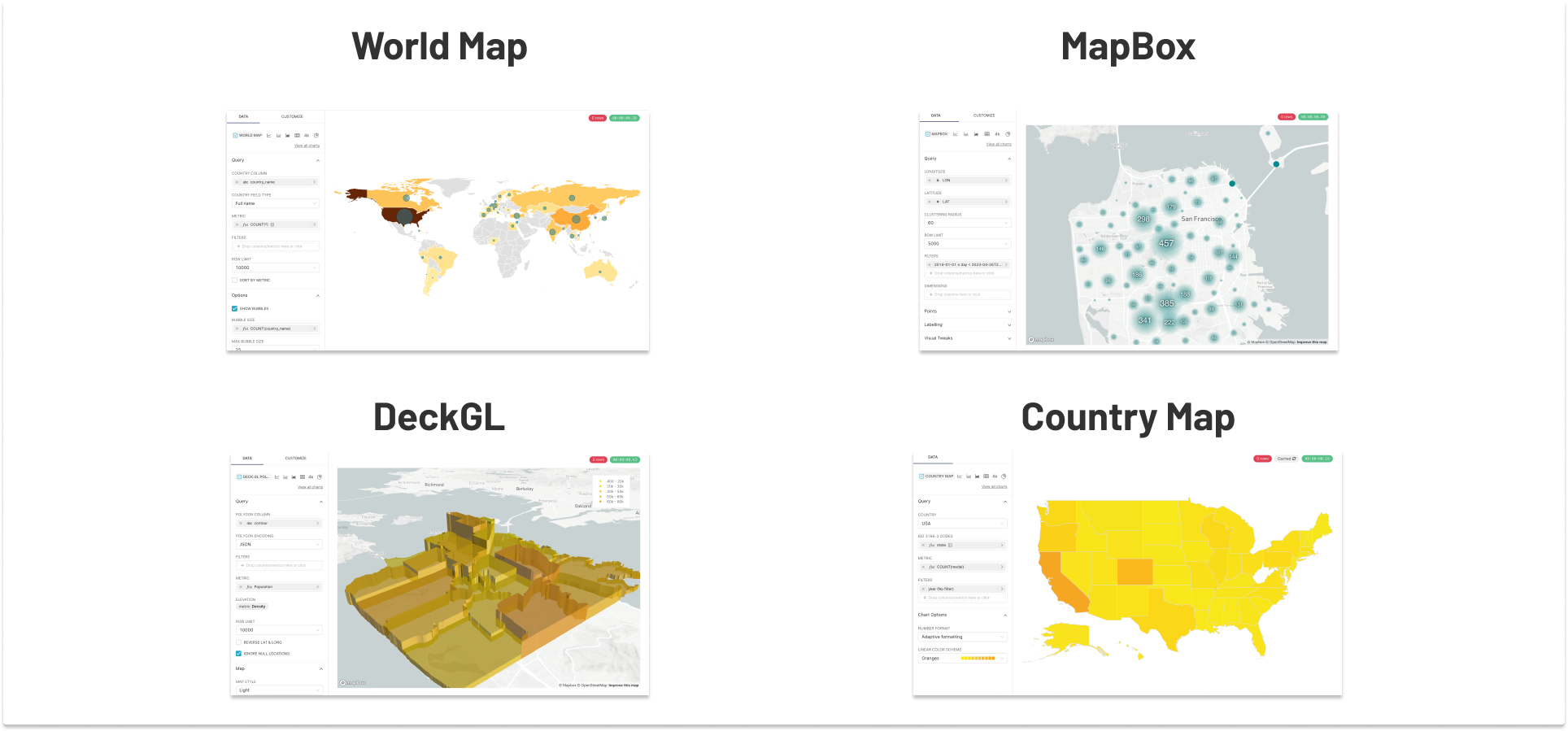Click Improve this map link on MapBox map
The image size is (1568, 731).
click(x=1312, y=342)
